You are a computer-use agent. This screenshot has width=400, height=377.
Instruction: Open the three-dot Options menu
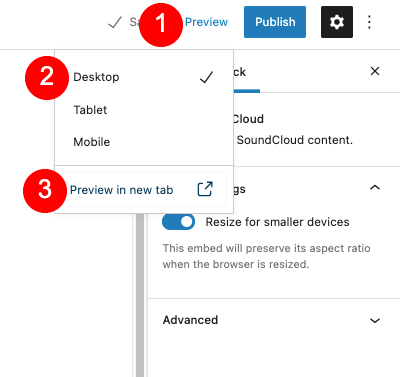369,22
